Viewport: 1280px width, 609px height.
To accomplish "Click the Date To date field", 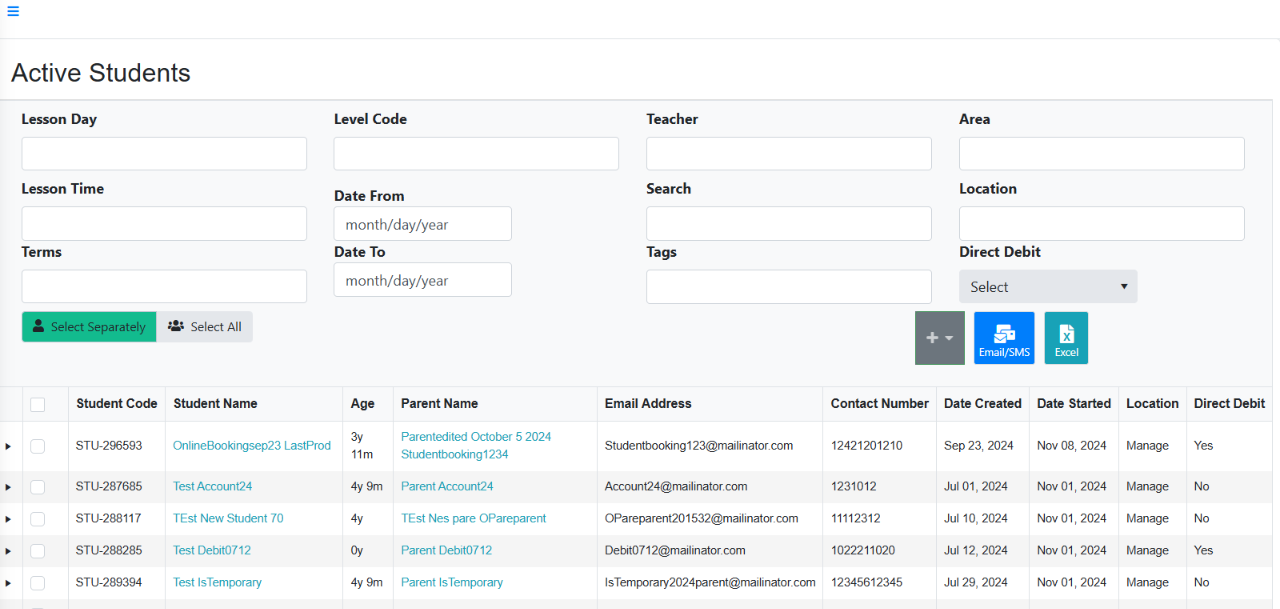I will click(423, 280).
